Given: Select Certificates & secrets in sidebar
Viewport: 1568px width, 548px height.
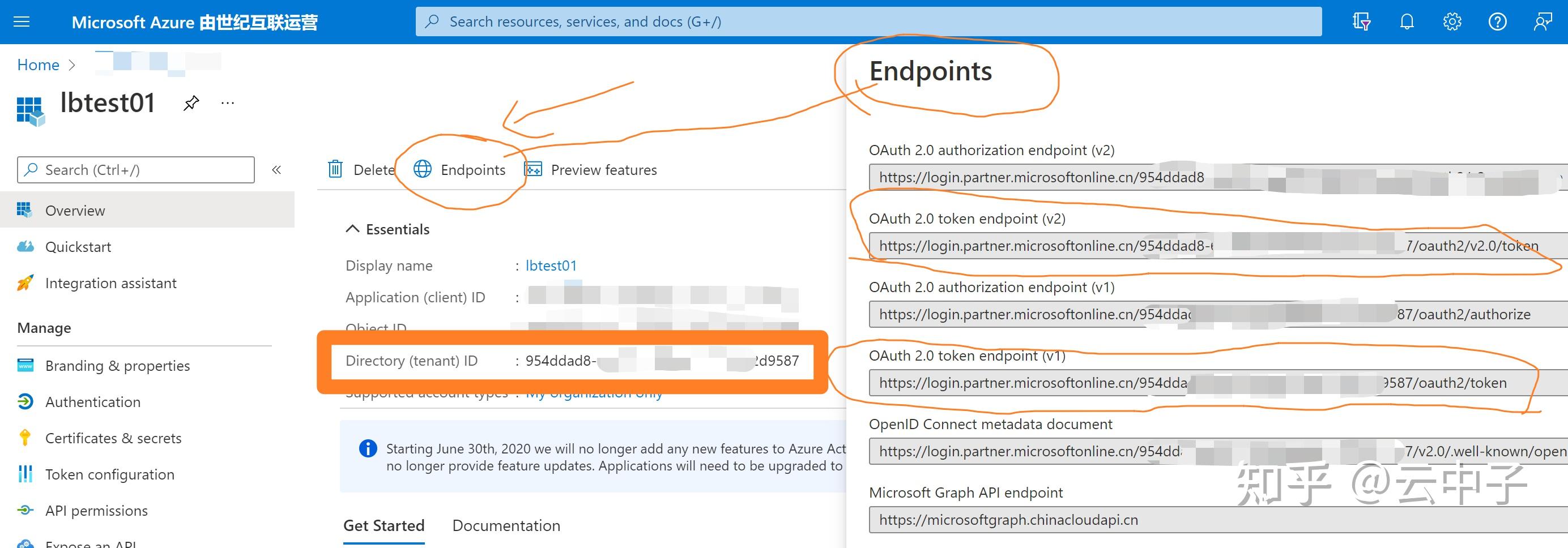Looking at the screenshot, I should [113, 438].
